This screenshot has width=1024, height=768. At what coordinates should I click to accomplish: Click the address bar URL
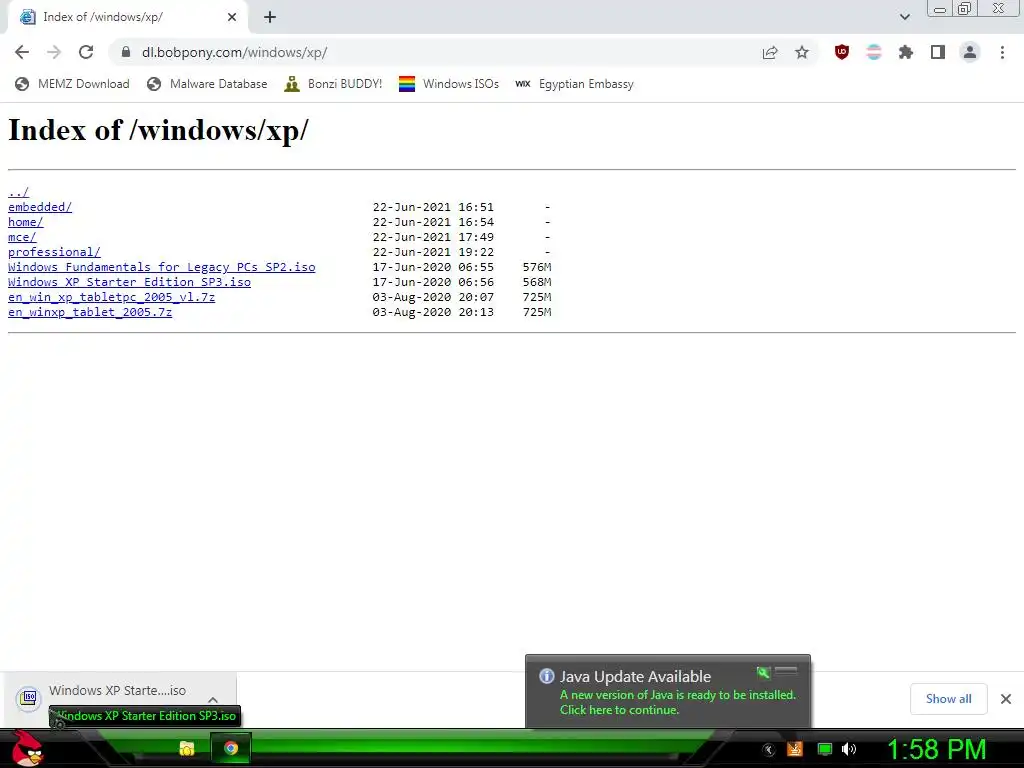click(234, 52)
